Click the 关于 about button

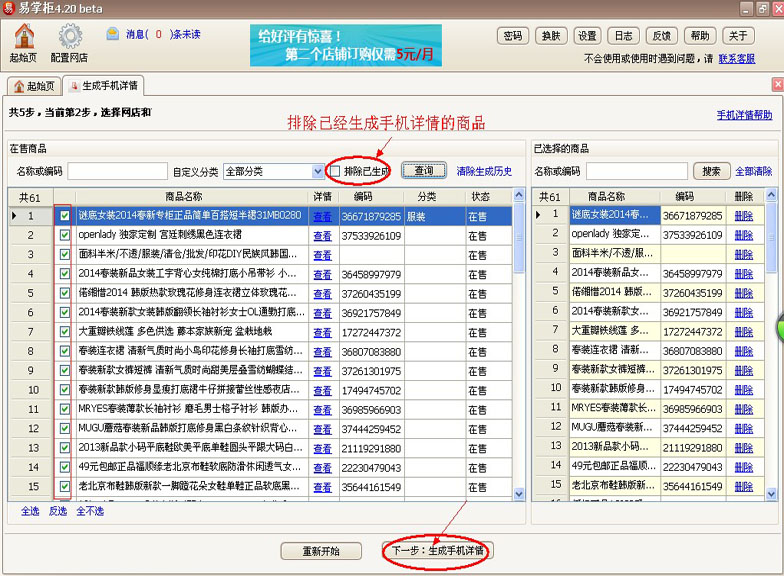[738, 36]
